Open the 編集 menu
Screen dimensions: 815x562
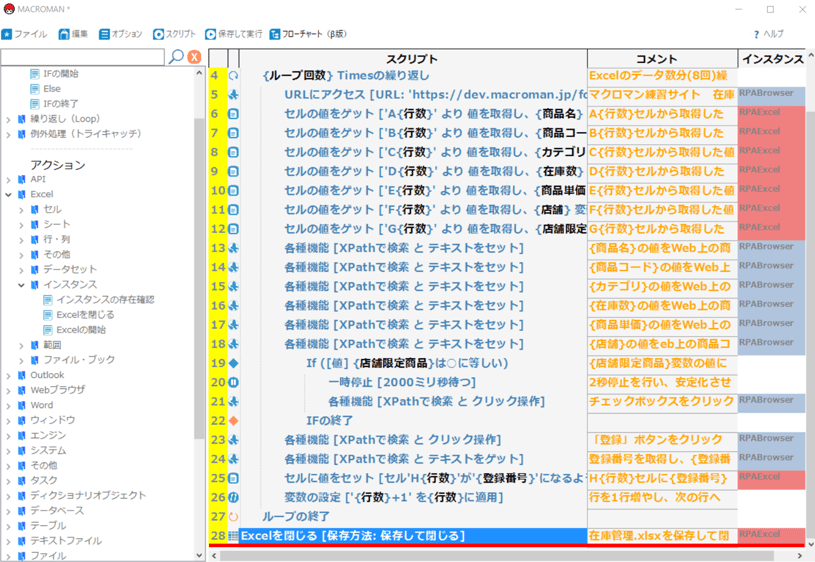point(73,34)
